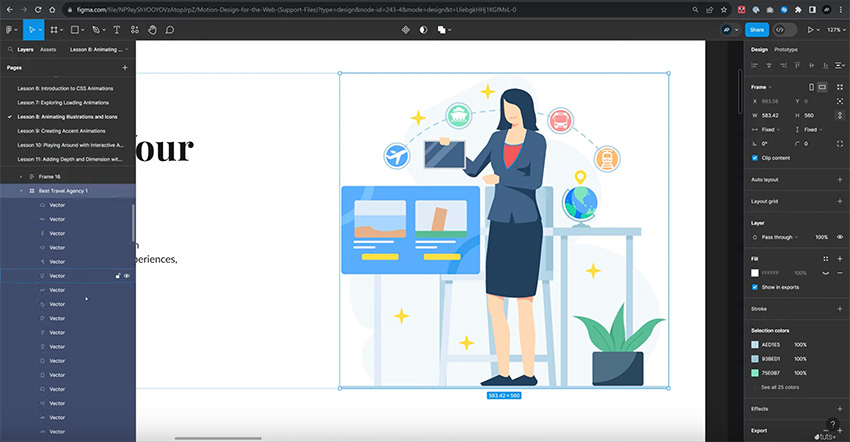Image resolution: width=850 pixels, height=442 pixels.
Task: Click the Align top icon
Action: (x=797, y=65)
